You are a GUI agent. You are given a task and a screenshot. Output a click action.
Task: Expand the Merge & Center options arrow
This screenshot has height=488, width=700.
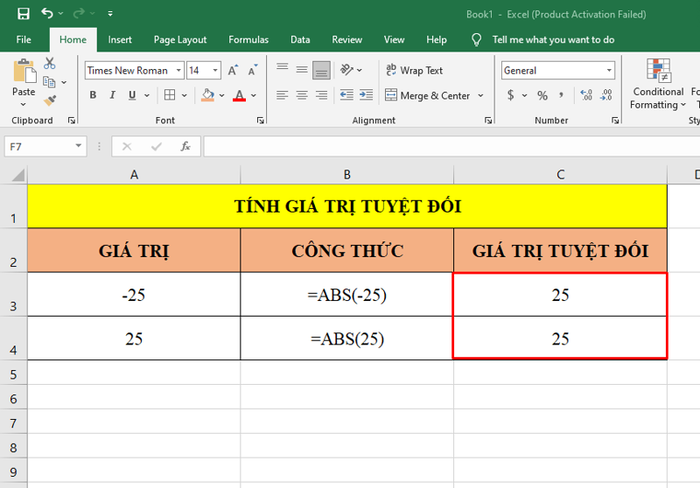pyautogui.click(x=481, y=95)
